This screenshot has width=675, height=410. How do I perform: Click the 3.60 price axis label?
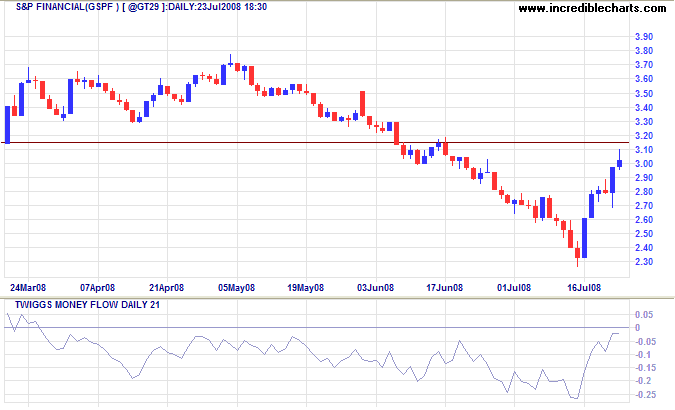pos(644,79)
